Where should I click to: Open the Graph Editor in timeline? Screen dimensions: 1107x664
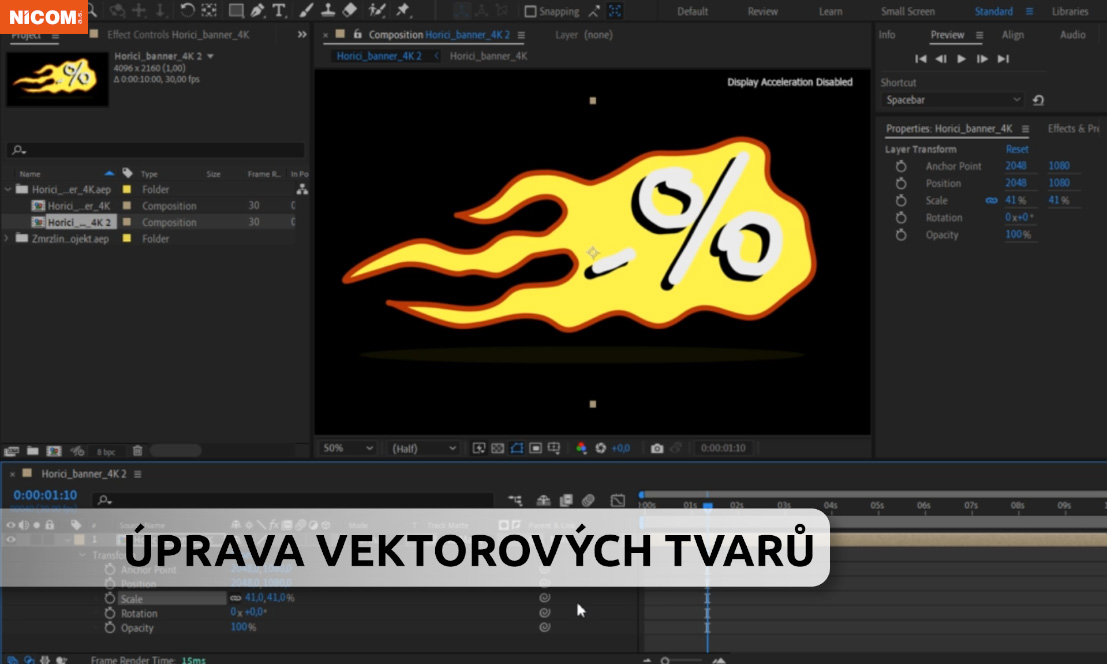[618, 500]
